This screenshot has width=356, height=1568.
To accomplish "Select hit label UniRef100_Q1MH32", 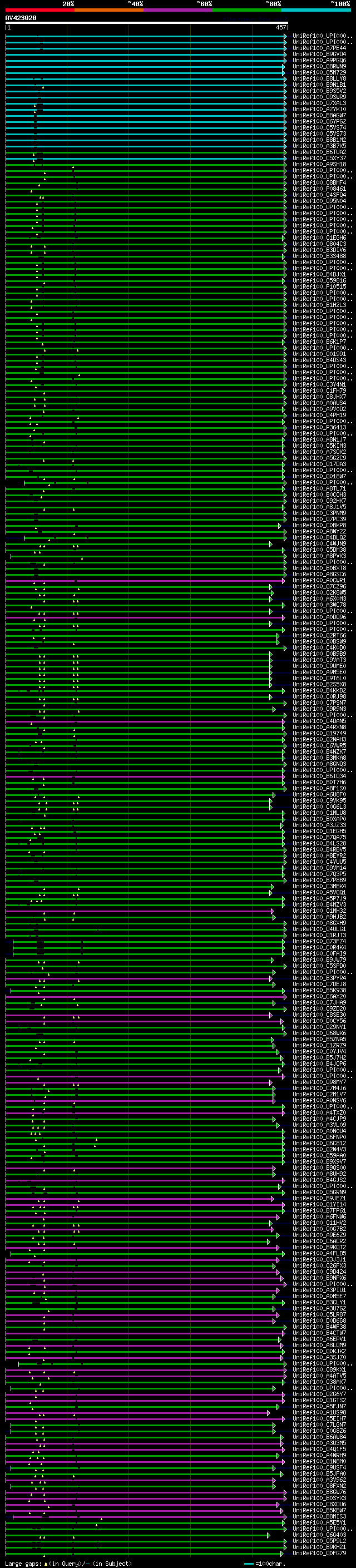I will click(x=319, y=911).
